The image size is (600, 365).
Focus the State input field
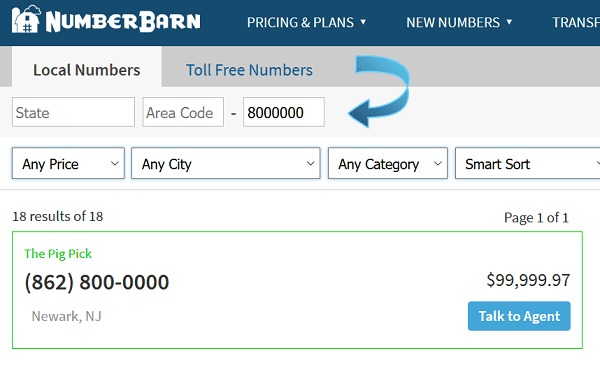[73, 112]
